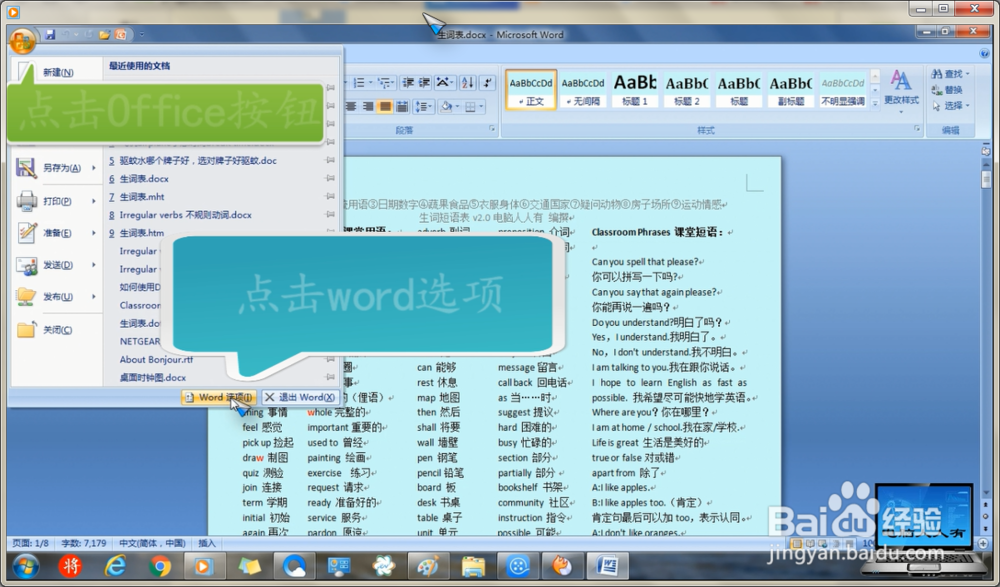Expand the styles gallery more arrow
The width and height of the screenshot is (1000, 587).
875,103
